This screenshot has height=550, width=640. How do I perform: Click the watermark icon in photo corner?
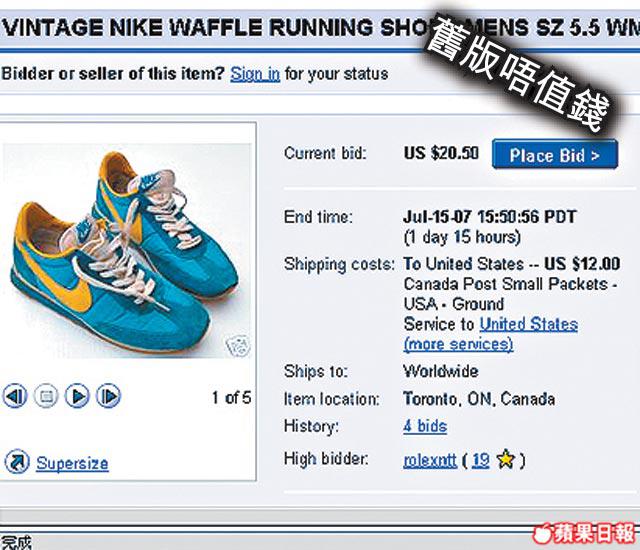pyautogui.click(x=240, y=346)
